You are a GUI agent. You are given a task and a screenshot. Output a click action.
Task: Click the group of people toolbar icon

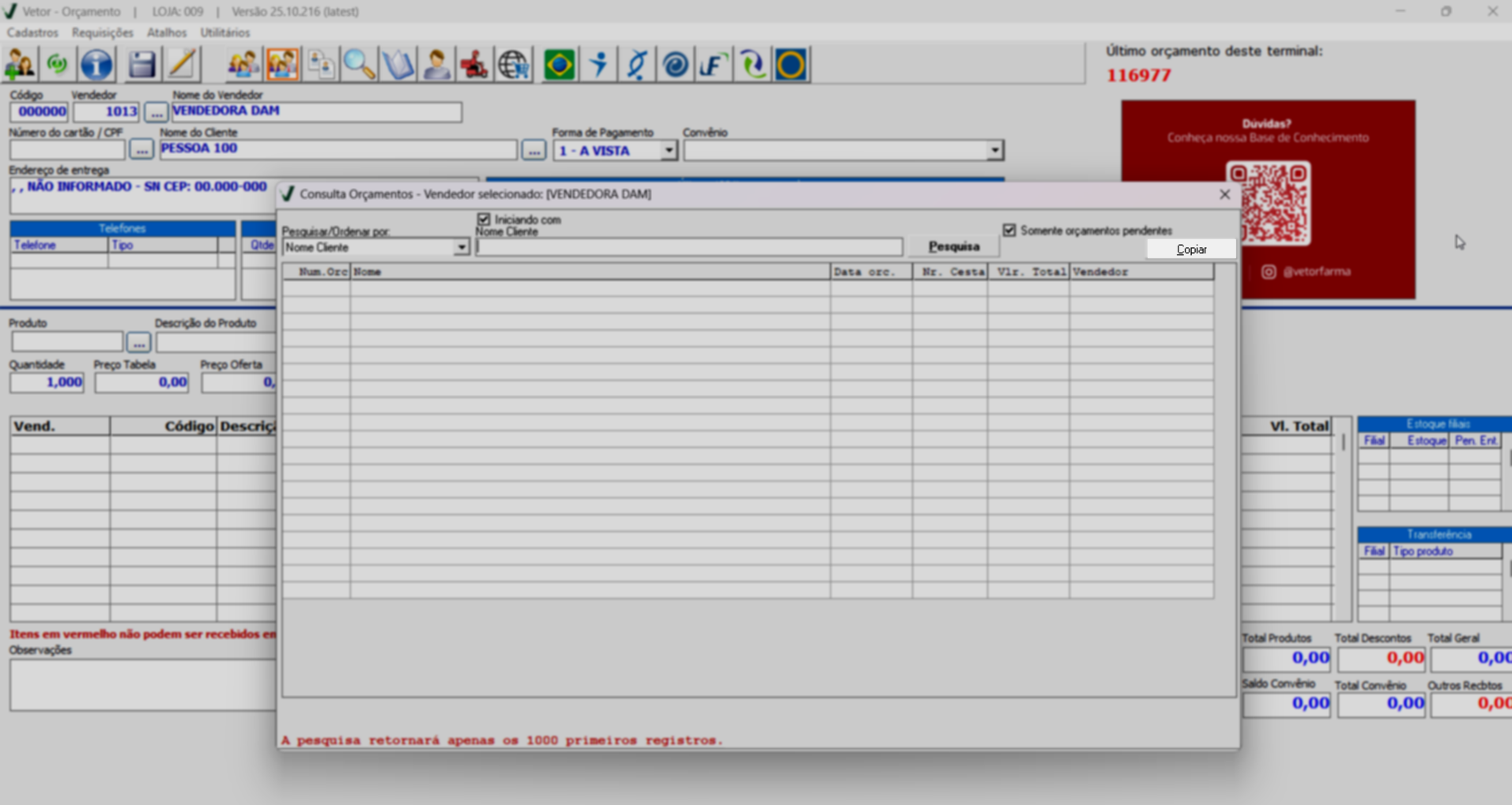point(243,65)
